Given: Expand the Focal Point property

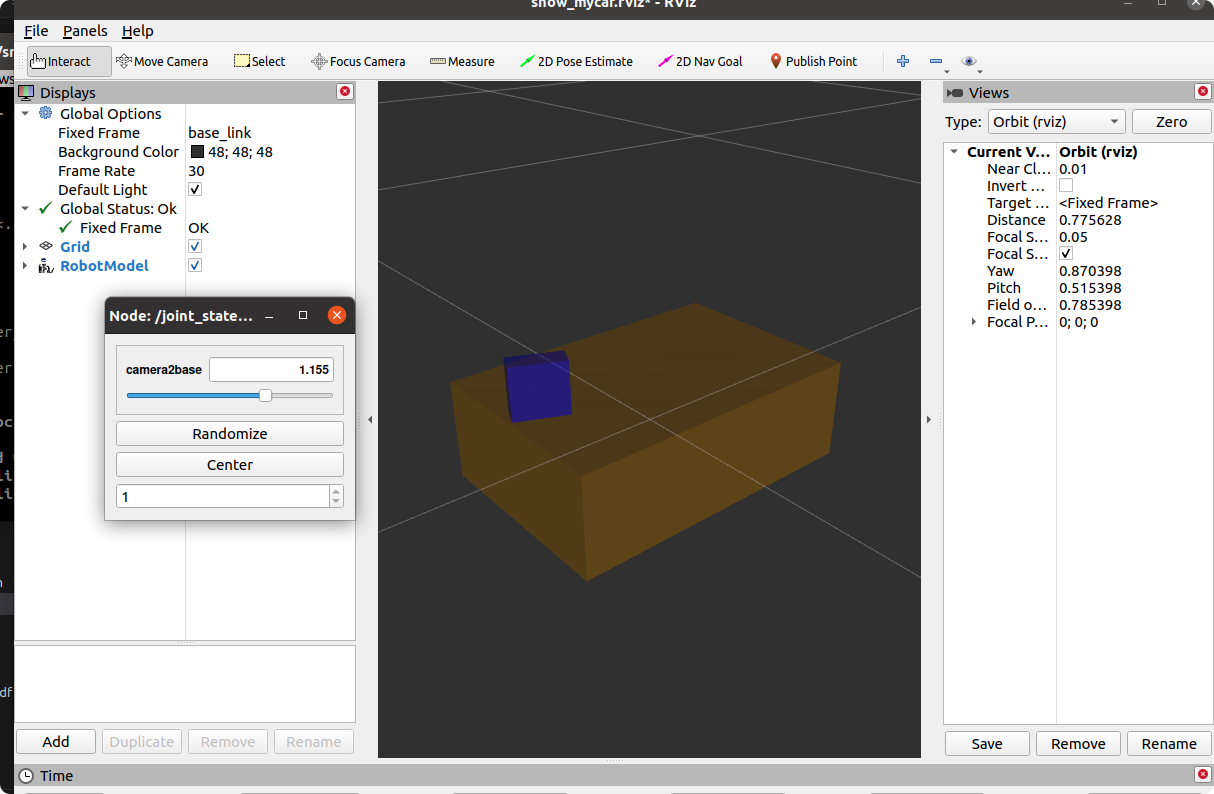Looking at the screenshot, I should [974, 322].
